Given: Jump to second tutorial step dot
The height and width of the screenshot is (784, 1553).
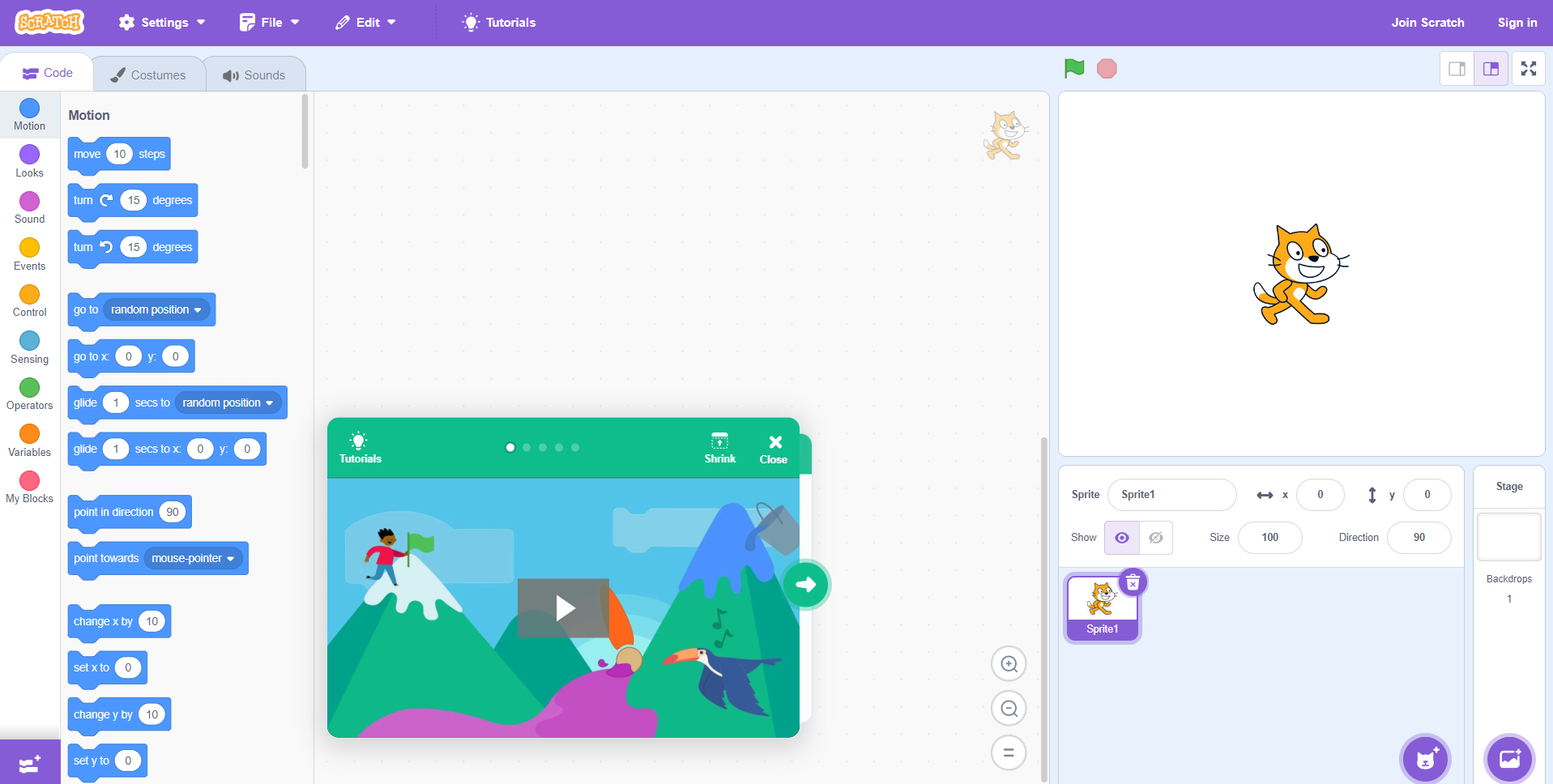Looking at the screenshot, I should pos(527,447).
